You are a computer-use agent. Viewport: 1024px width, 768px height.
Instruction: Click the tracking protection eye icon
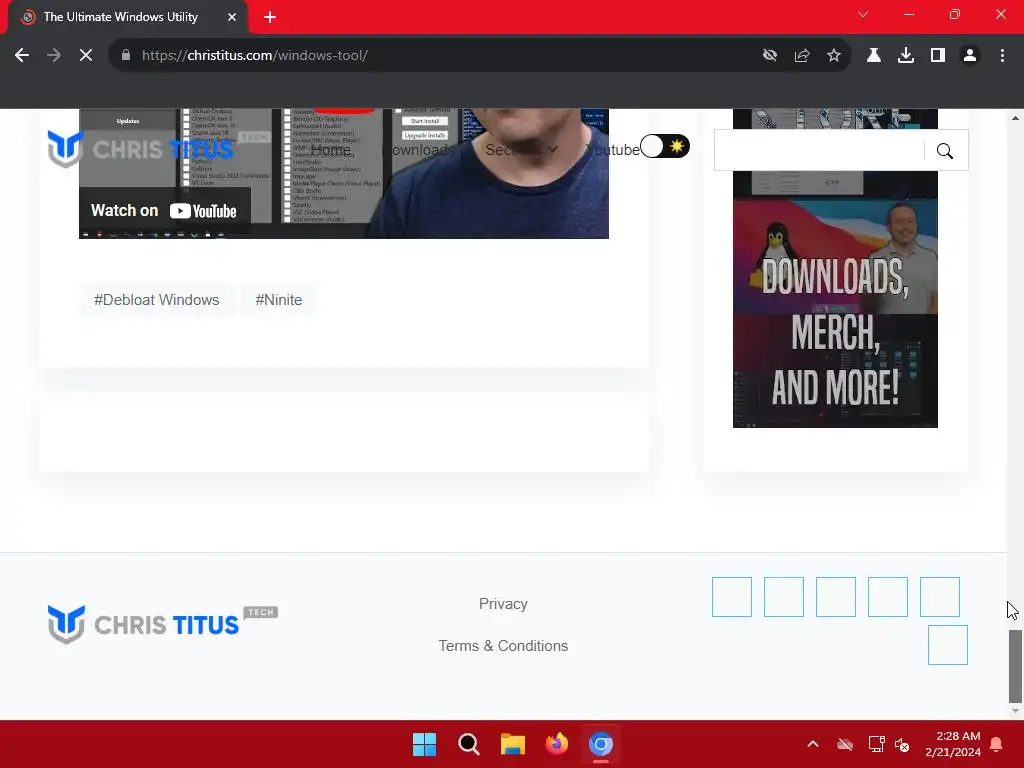tap(770, 56)
